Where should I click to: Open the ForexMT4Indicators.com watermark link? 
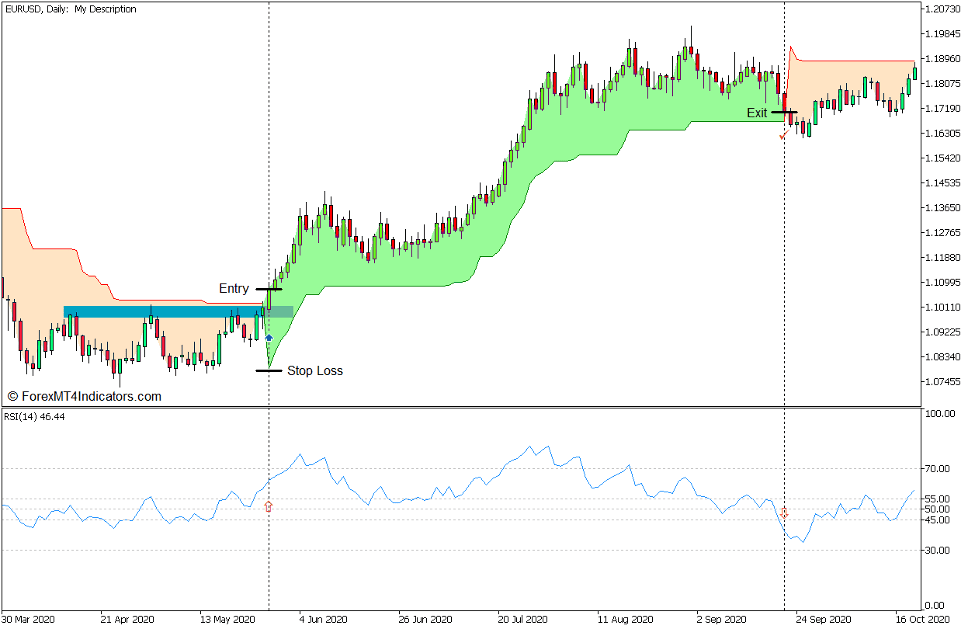(x=84, y=396)
